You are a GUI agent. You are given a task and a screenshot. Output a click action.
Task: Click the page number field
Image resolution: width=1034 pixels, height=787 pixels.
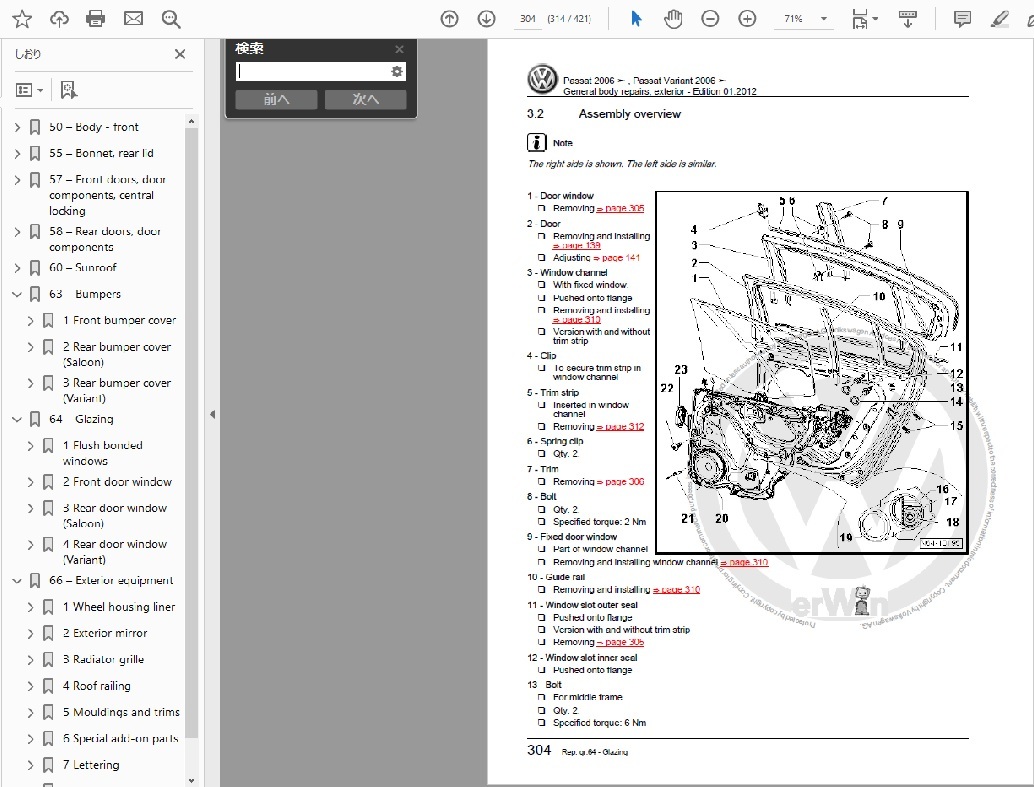pyautogui.click(x=528, y=19)
